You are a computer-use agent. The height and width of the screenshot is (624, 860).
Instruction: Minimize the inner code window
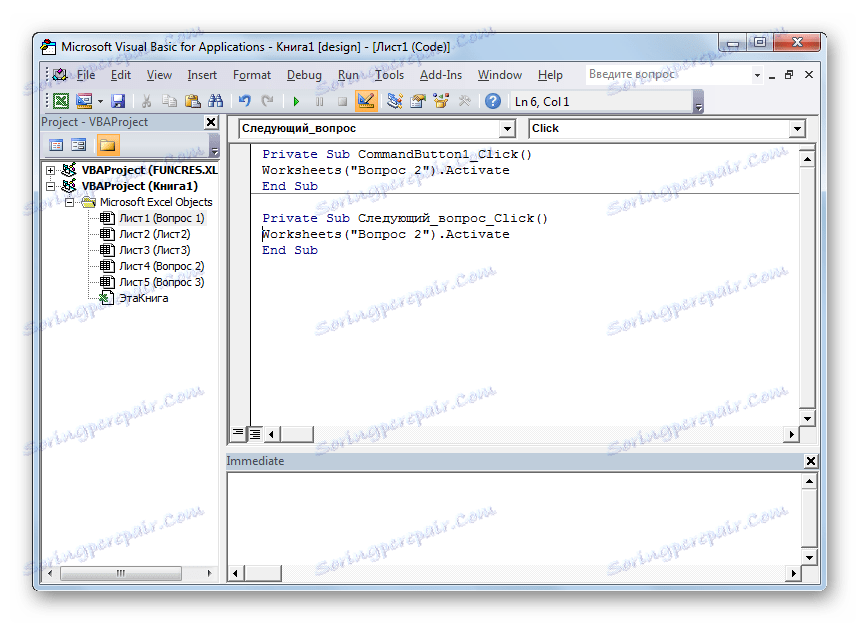point(772,76)
